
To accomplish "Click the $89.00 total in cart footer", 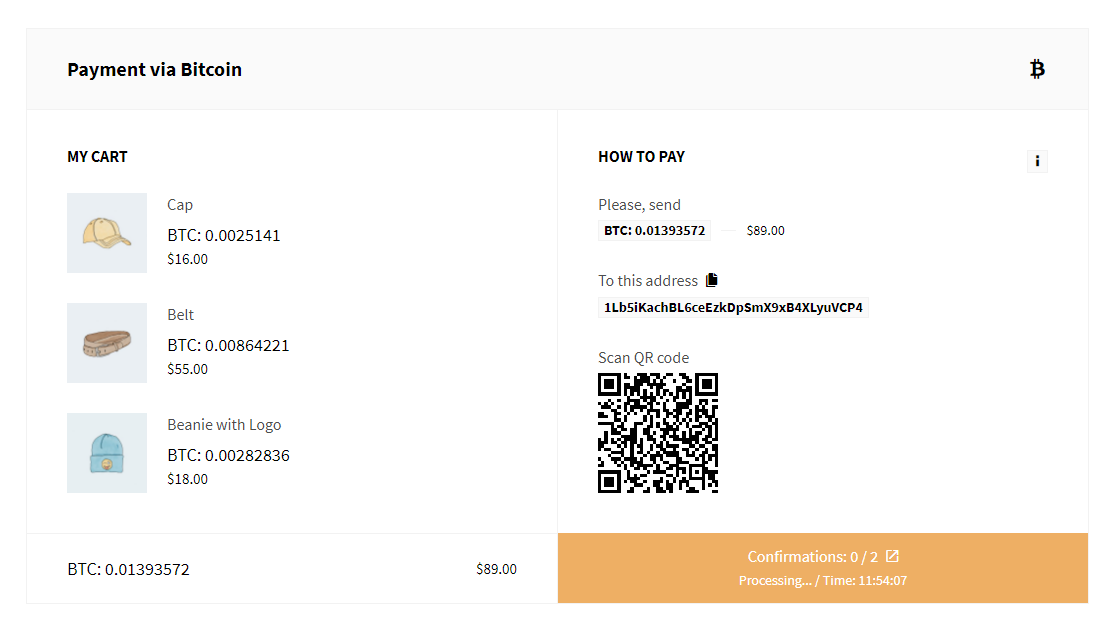I will [x=496, y=569].
